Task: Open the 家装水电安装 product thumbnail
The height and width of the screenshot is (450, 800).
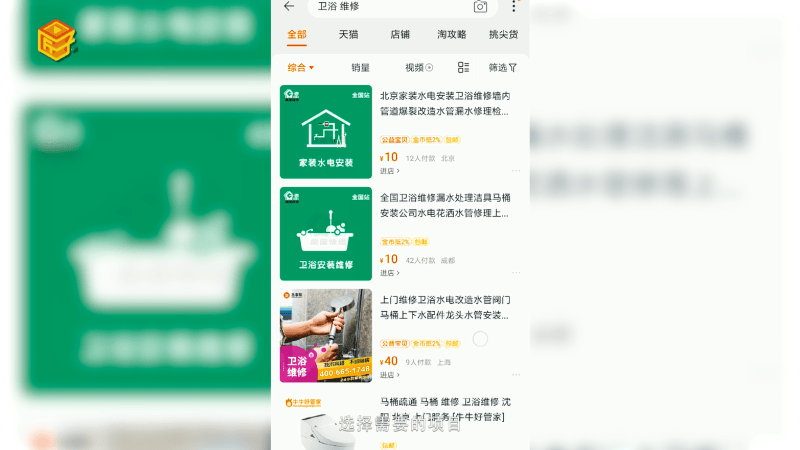Action: point(326,132)
